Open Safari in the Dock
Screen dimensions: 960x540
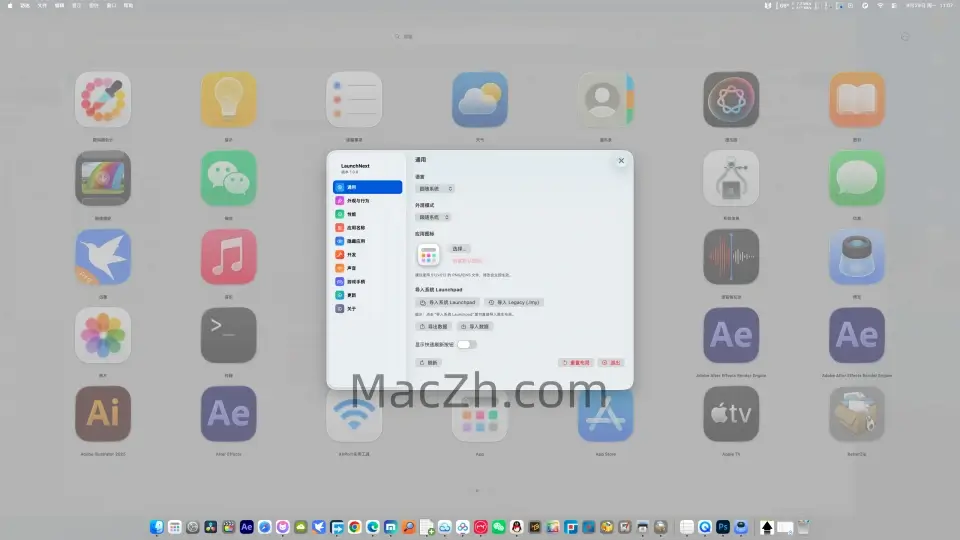coord(264,527)
